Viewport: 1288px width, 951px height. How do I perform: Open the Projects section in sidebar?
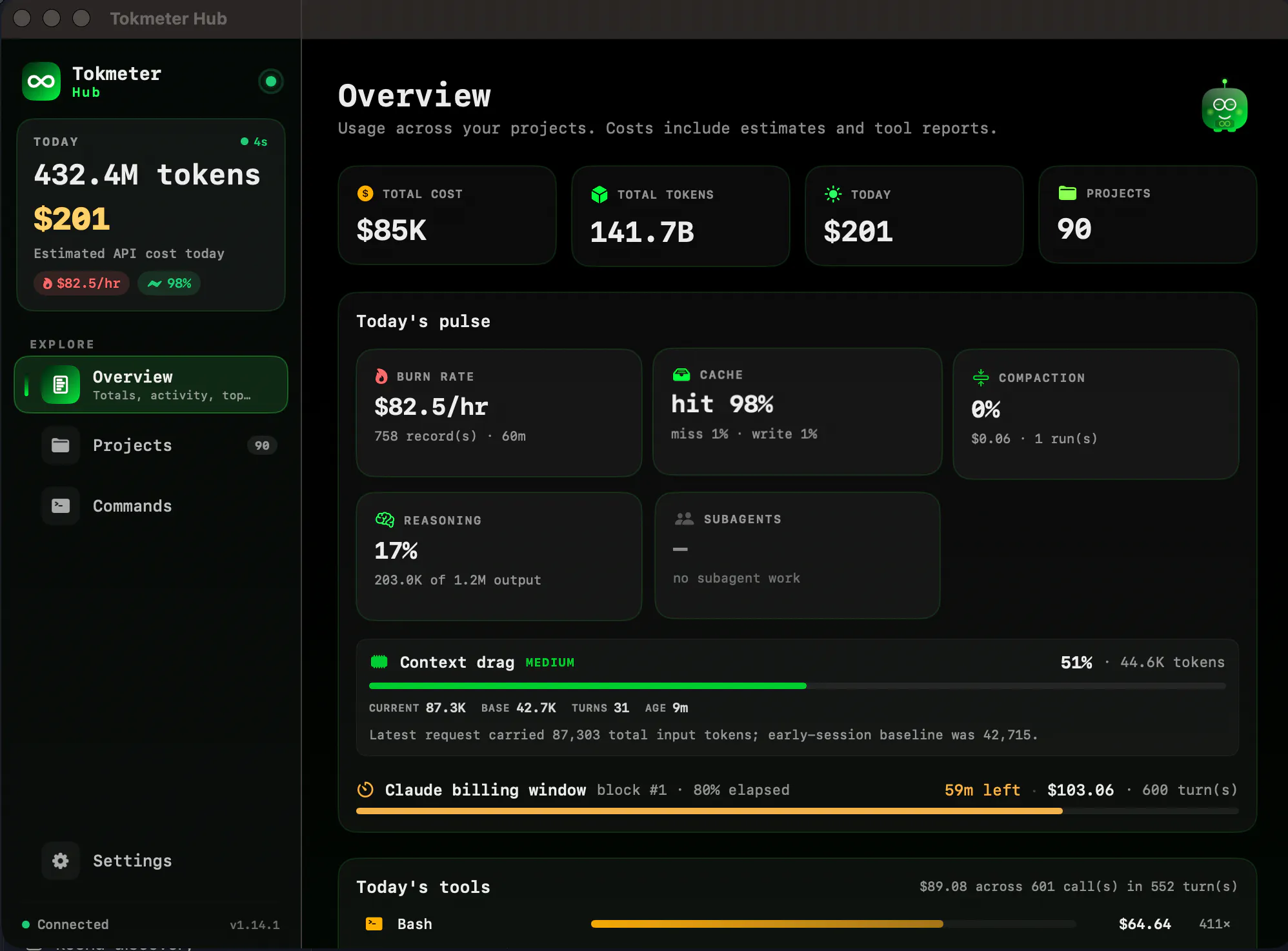tap(151, 445)
